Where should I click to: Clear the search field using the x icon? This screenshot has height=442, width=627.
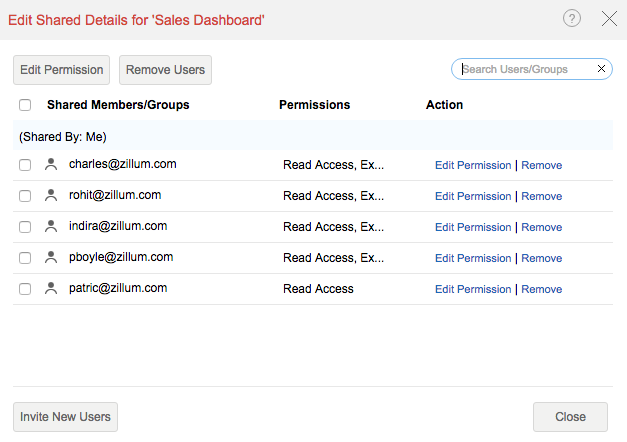coord(601,69)
